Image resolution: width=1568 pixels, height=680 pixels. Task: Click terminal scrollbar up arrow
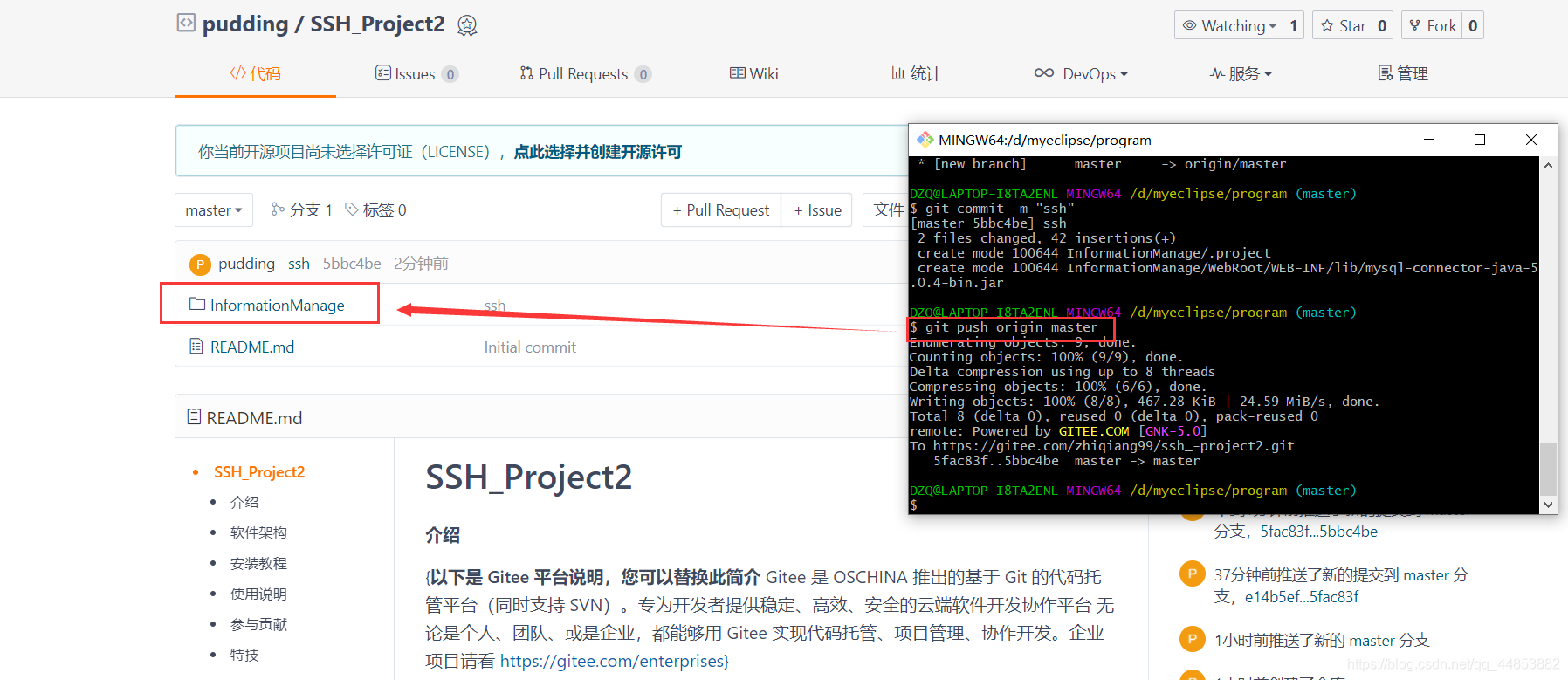pos(1548,165)
